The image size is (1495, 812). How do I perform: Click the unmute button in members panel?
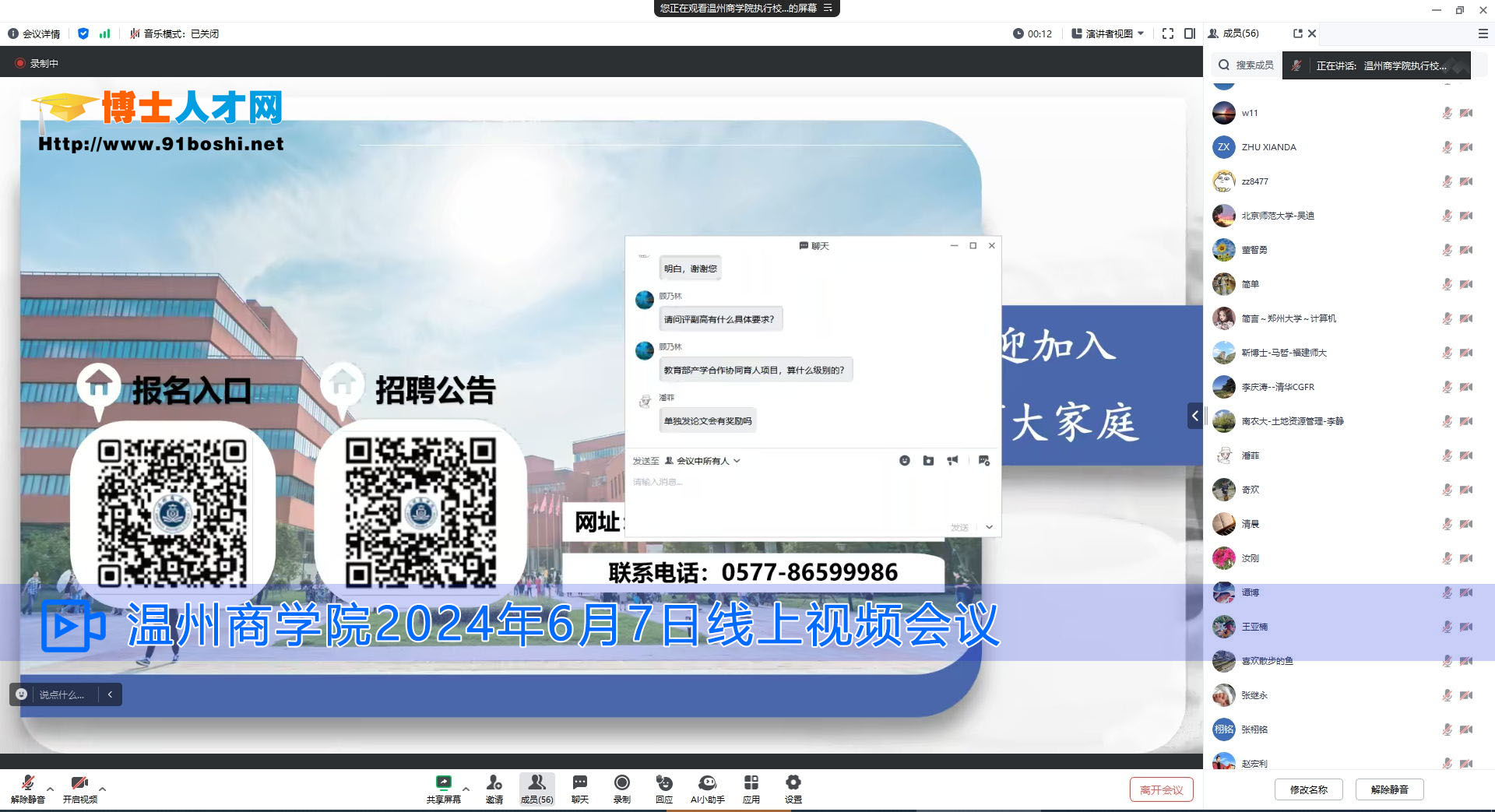(x=1389, y=789)
